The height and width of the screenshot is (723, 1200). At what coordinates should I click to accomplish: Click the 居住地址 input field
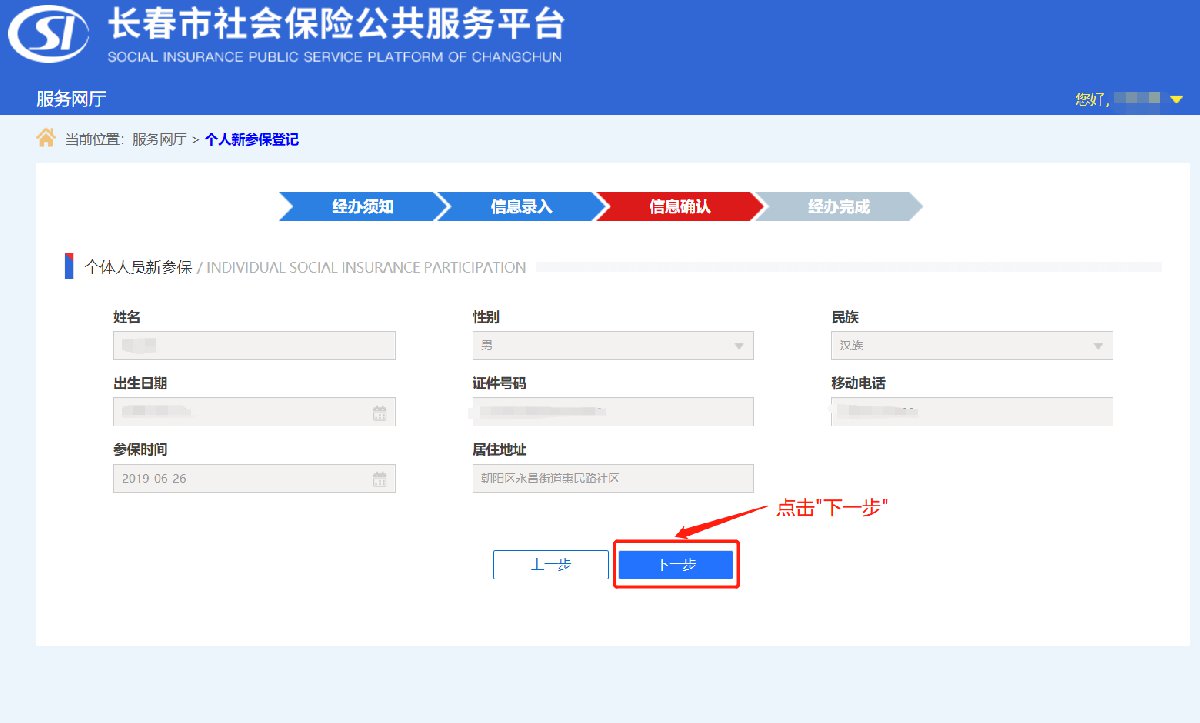pos(613,478)
